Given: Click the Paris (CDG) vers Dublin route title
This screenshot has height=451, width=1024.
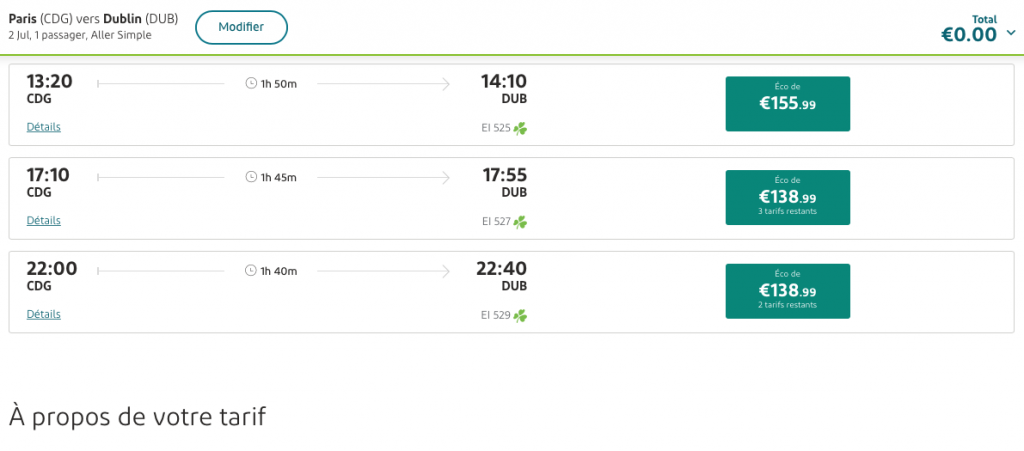Looking at the screenshot, I should point(93,18).
